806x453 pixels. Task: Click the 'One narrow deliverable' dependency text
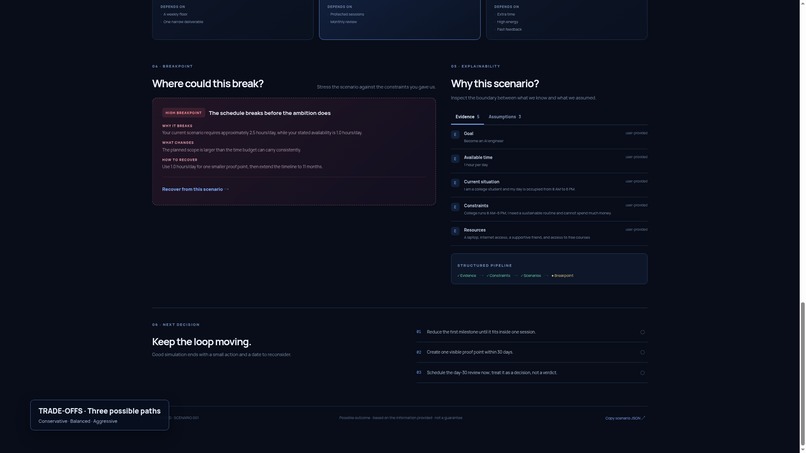coord(183,22)
